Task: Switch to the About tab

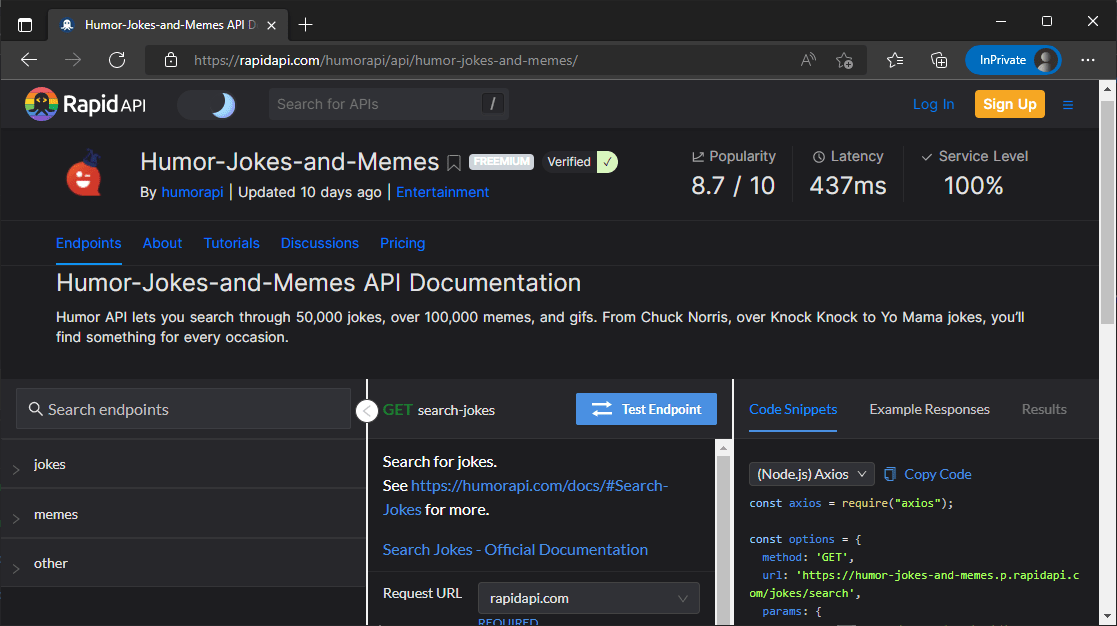Action: pos(162,244)
